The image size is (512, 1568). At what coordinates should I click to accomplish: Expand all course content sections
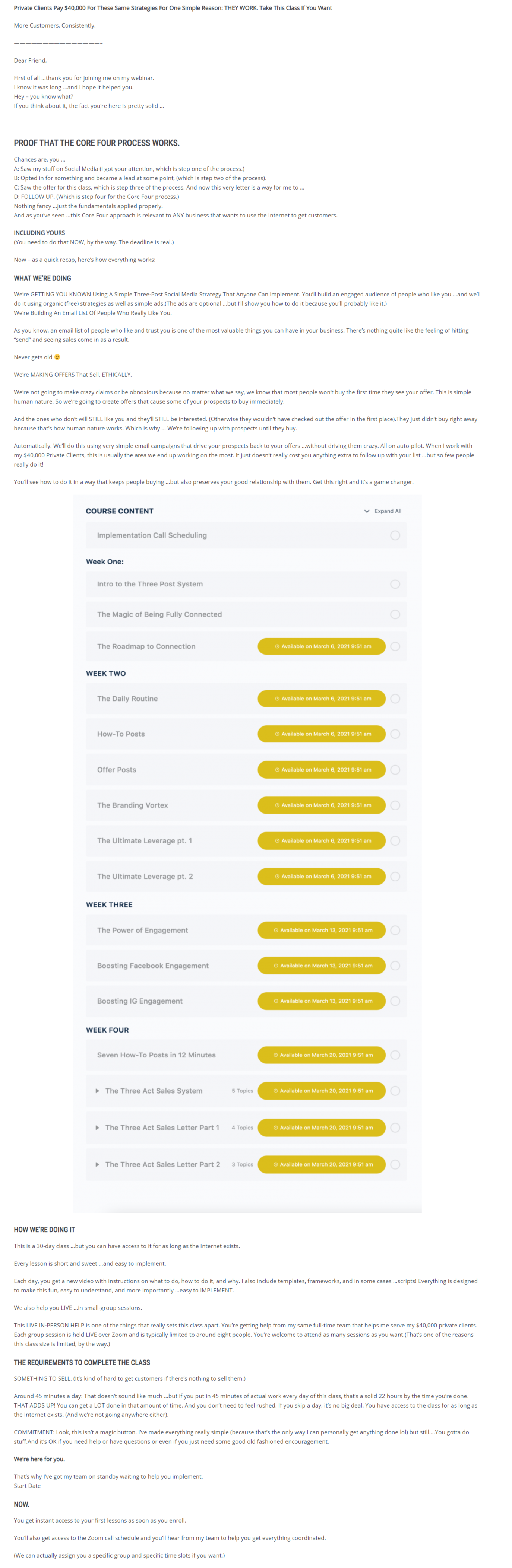click(x=382, y=511)
